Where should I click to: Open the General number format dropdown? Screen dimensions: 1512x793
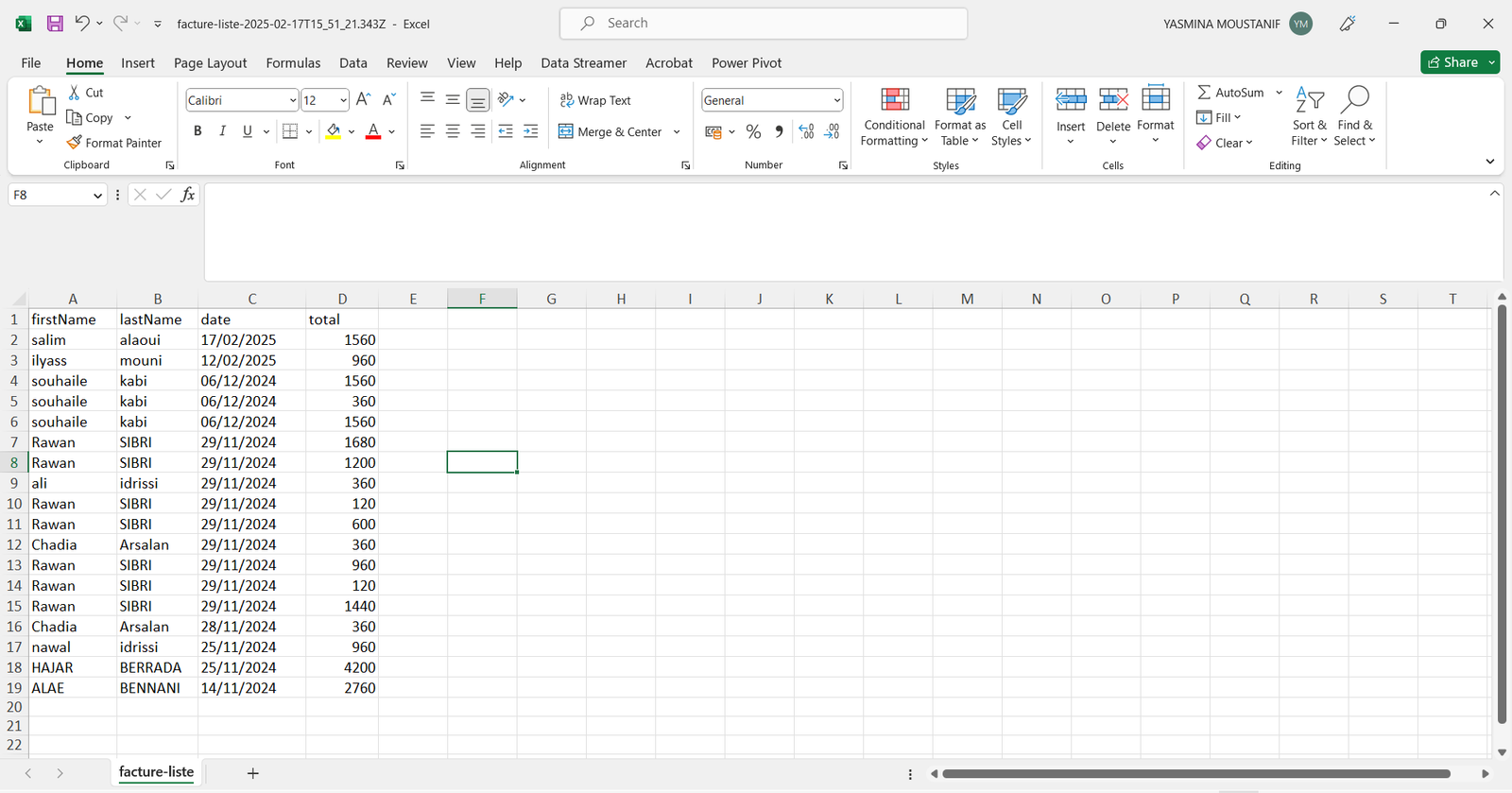point(836,100)
